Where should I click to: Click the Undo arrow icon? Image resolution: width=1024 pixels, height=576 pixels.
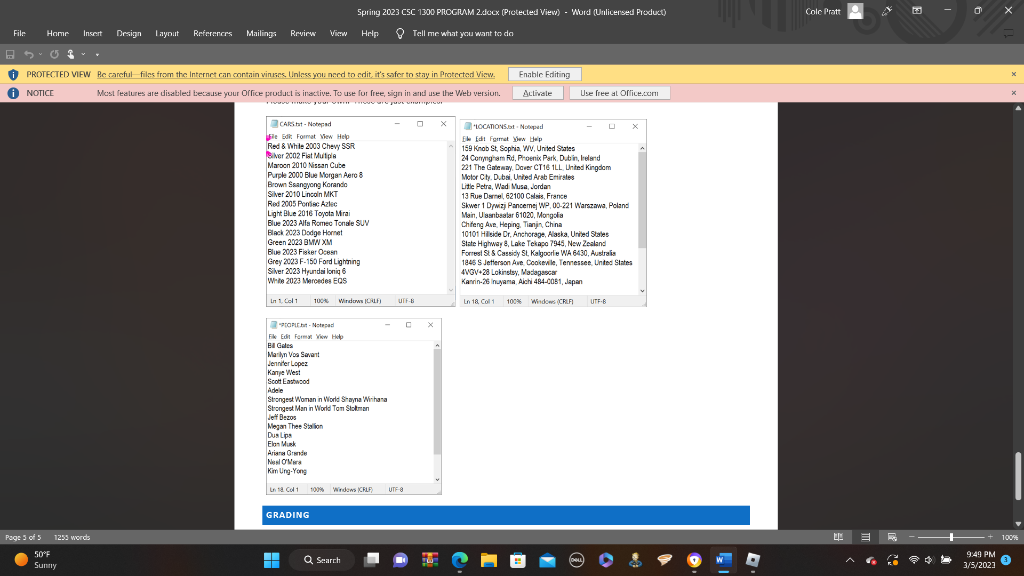pyautogui.click(x=28, y=54)
